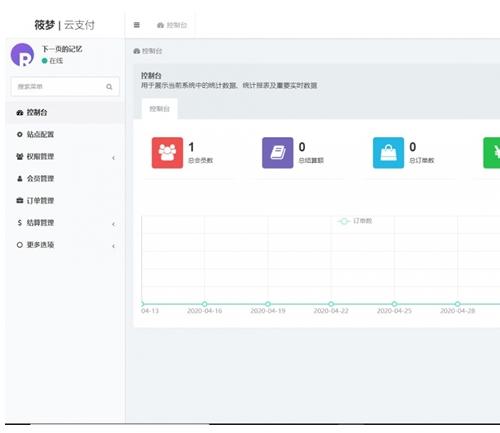Open 结算管理 in the sidebar

coord(65,223)
